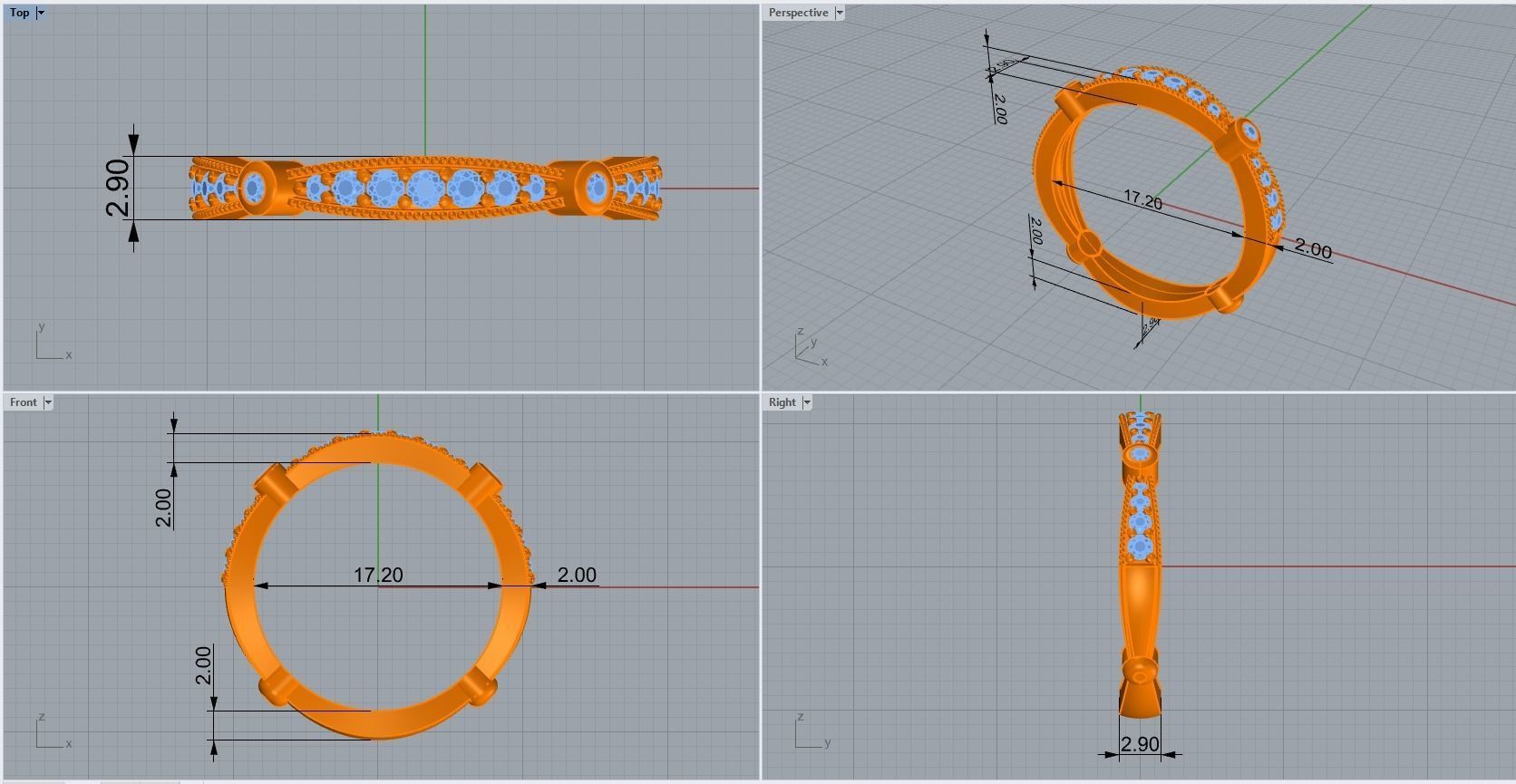
Task: Open the Right viewport dropdown arrow
Action: point(807,402)
